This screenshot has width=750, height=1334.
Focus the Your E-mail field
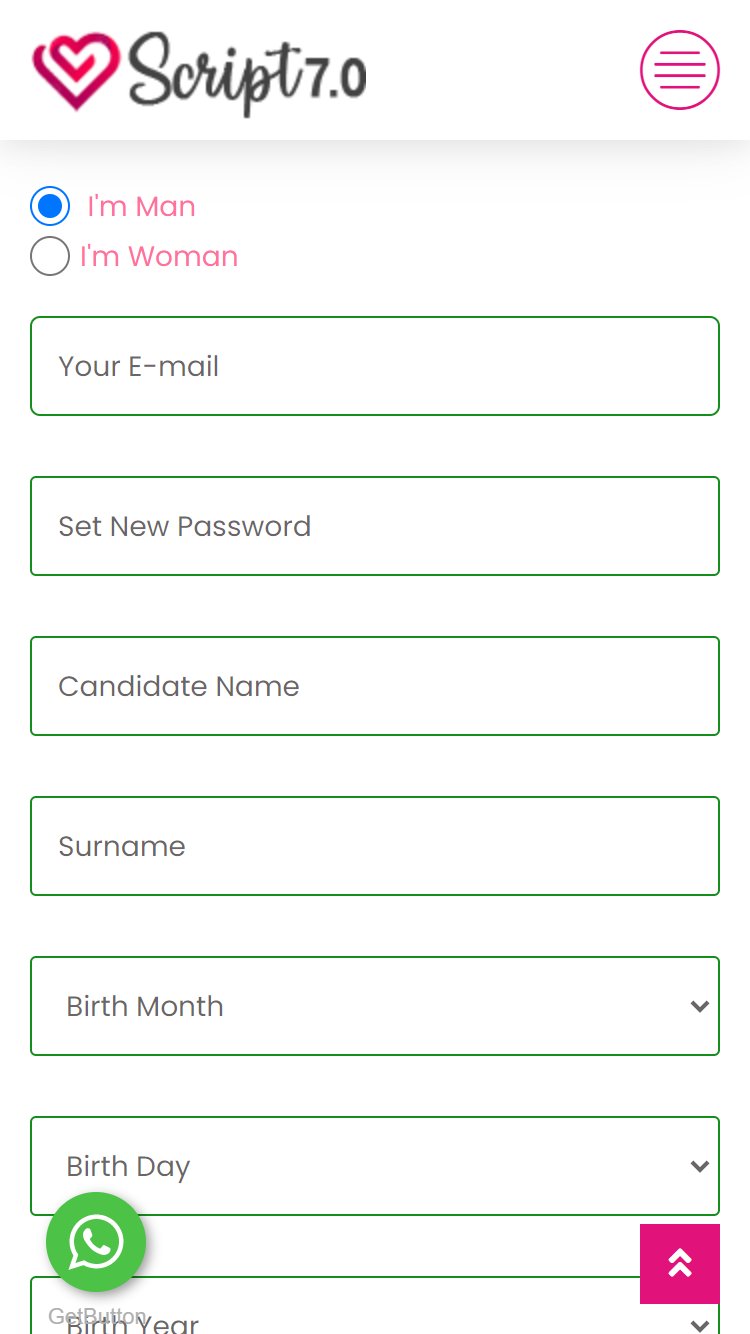pyautogui.click(x=375, y=366)
